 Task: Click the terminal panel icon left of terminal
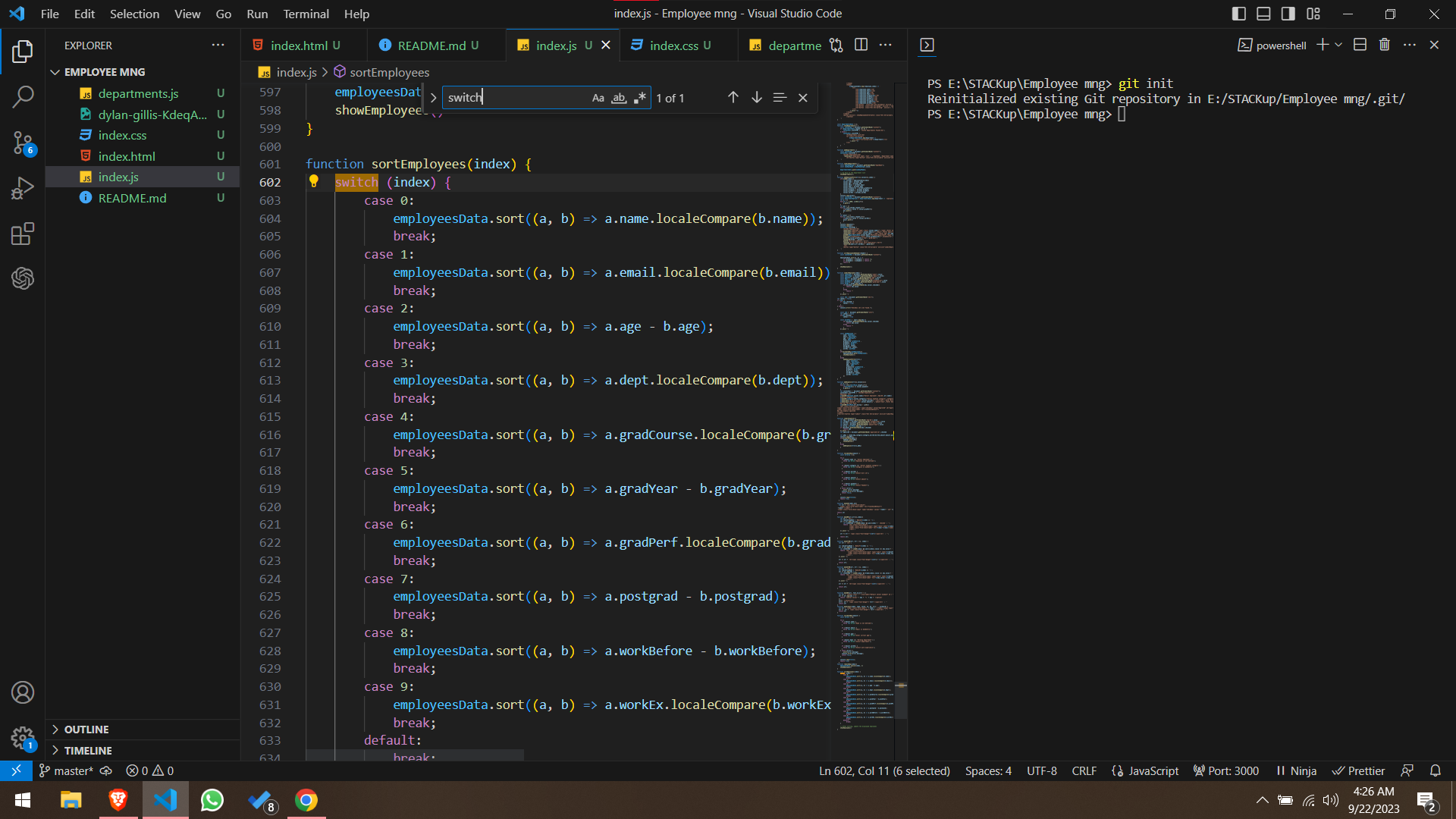point(927,45)
